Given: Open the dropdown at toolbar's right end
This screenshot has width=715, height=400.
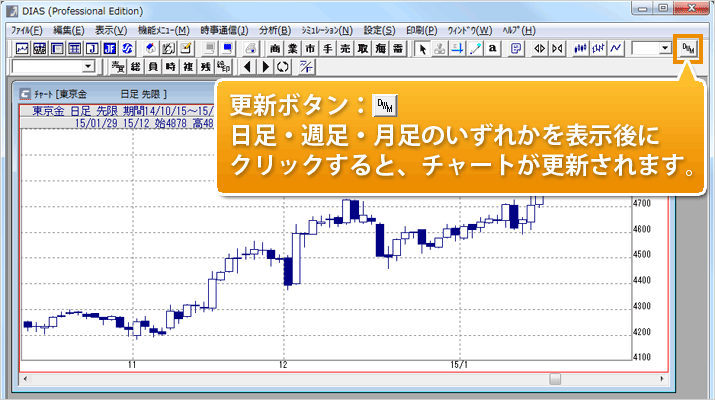Looking at the screenshot, I should tap(665, 48).
